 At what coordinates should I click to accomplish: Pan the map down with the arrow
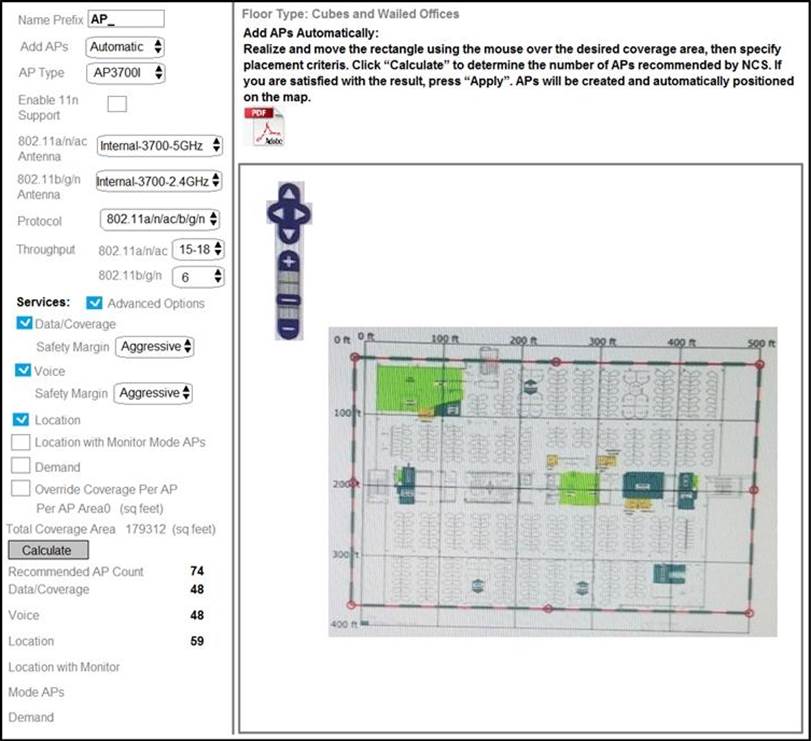[x=287, y=232]
